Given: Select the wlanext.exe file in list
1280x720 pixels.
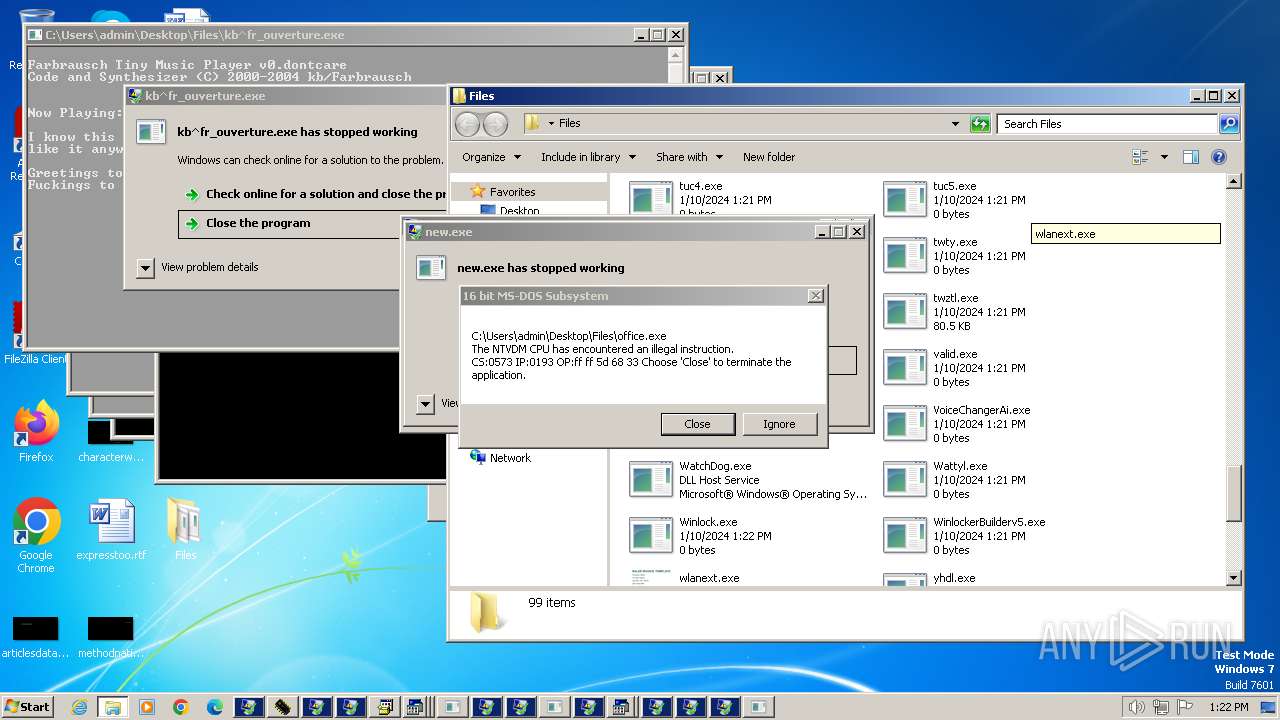Looking at the screenshot, I should (x=748, y=577).
